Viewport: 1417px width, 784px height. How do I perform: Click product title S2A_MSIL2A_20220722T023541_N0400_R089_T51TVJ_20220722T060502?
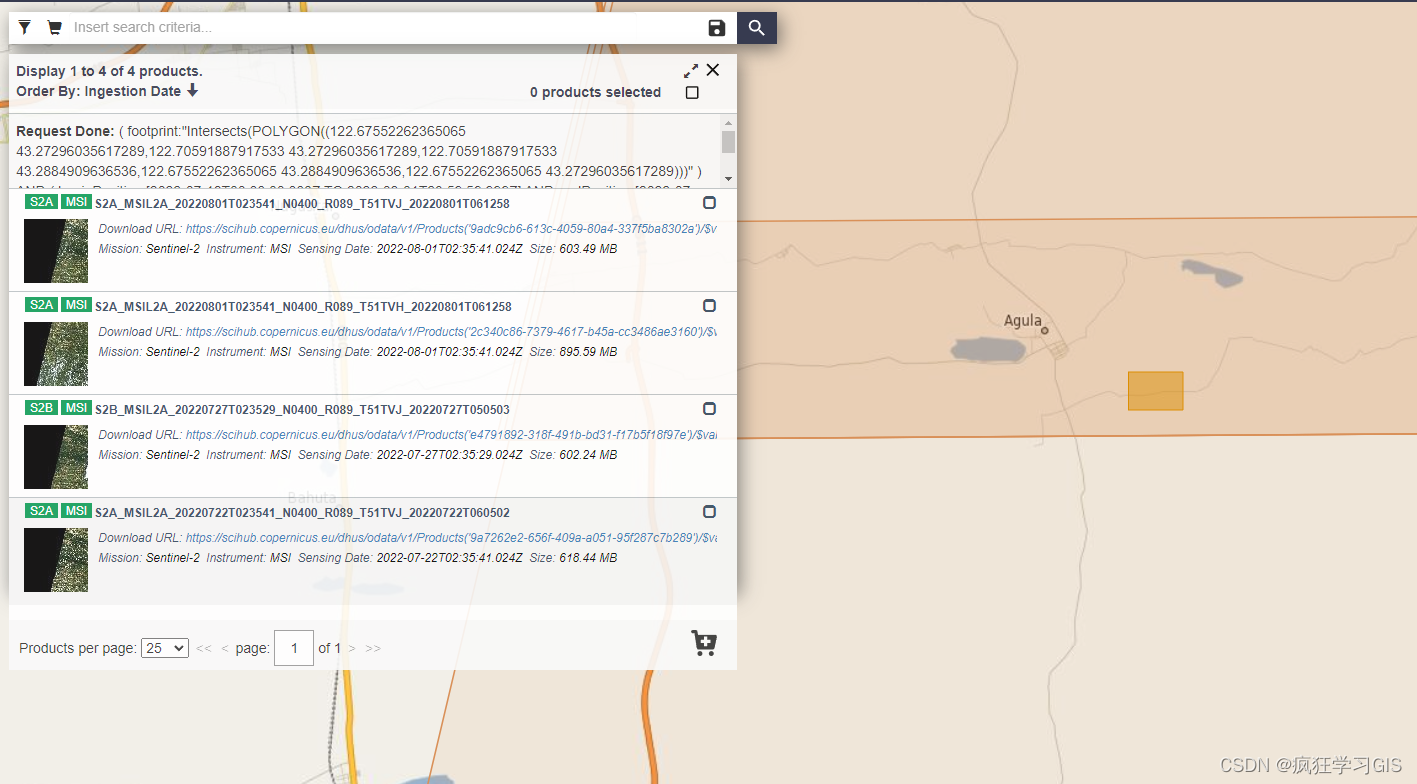(302, 513)
